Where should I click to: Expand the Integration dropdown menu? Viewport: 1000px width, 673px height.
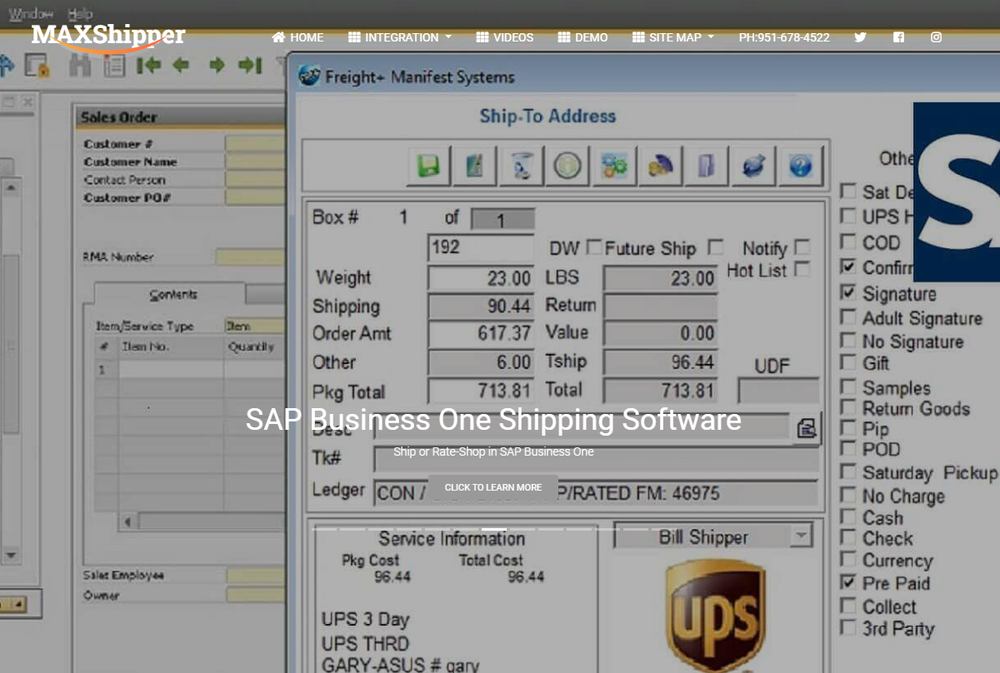coord(400,38)
